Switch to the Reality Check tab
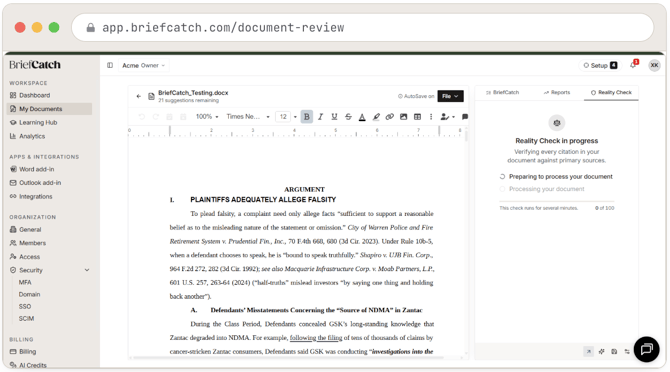Image resolution: width=670 pixels, height=372 pixels. [x=611, y=92]
